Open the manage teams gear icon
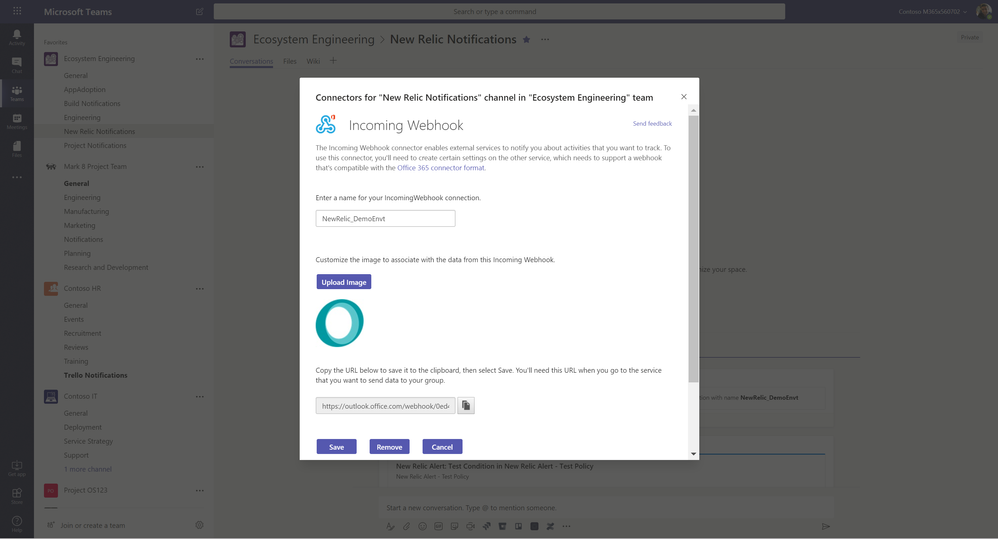998x539 pixels. pos(199,525)
